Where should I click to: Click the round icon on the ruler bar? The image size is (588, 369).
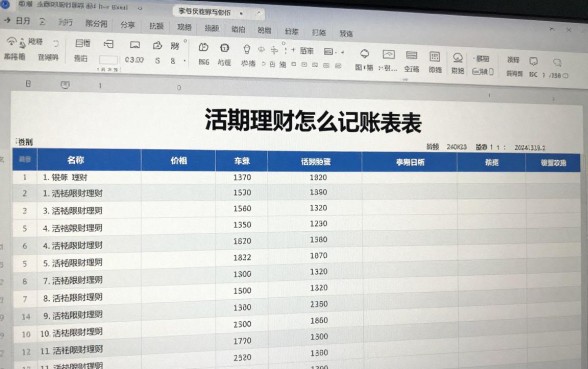click(65, 85)
